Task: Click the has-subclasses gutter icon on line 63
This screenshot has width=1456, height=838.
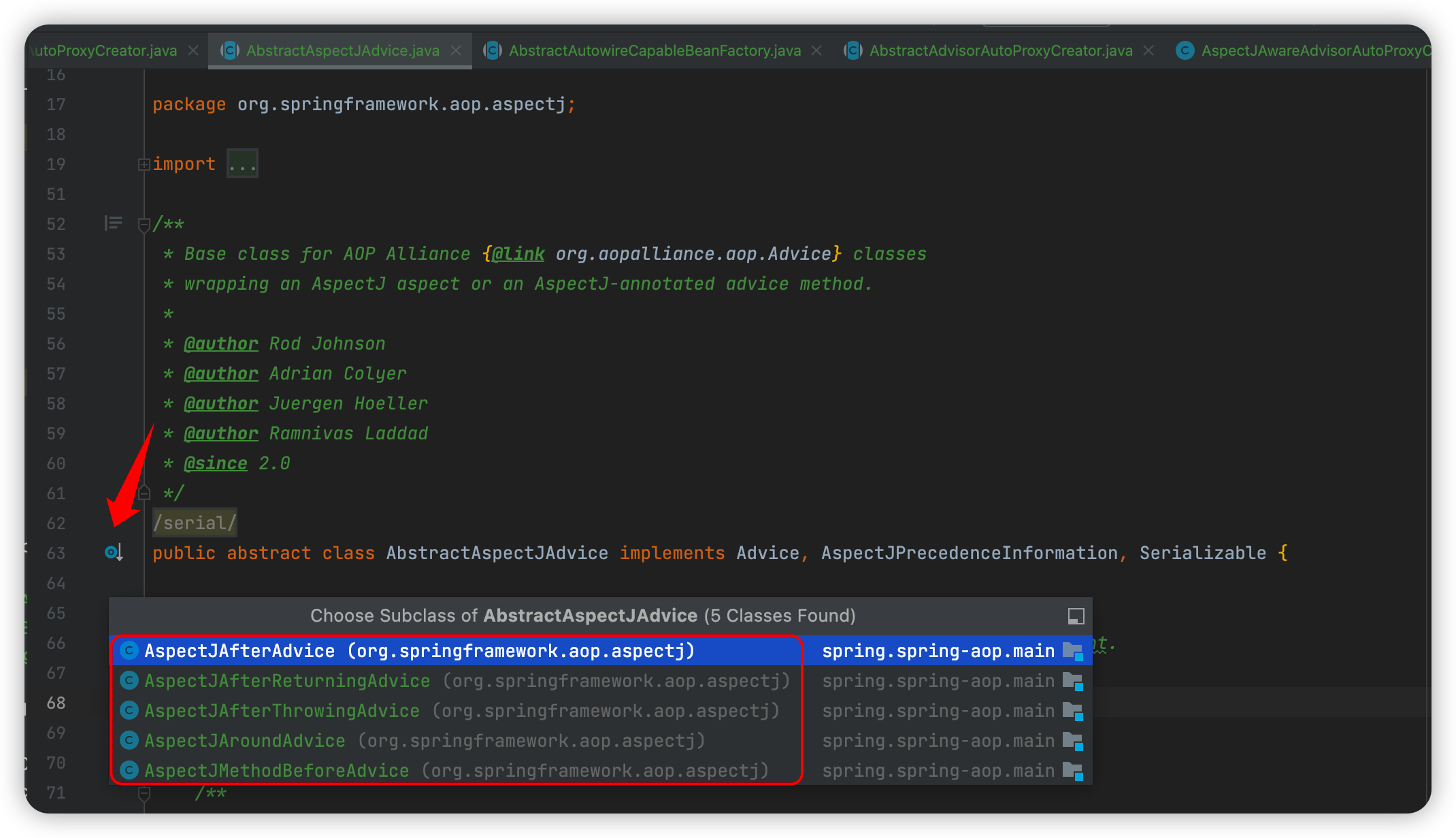Action: [x=113, y=552]
